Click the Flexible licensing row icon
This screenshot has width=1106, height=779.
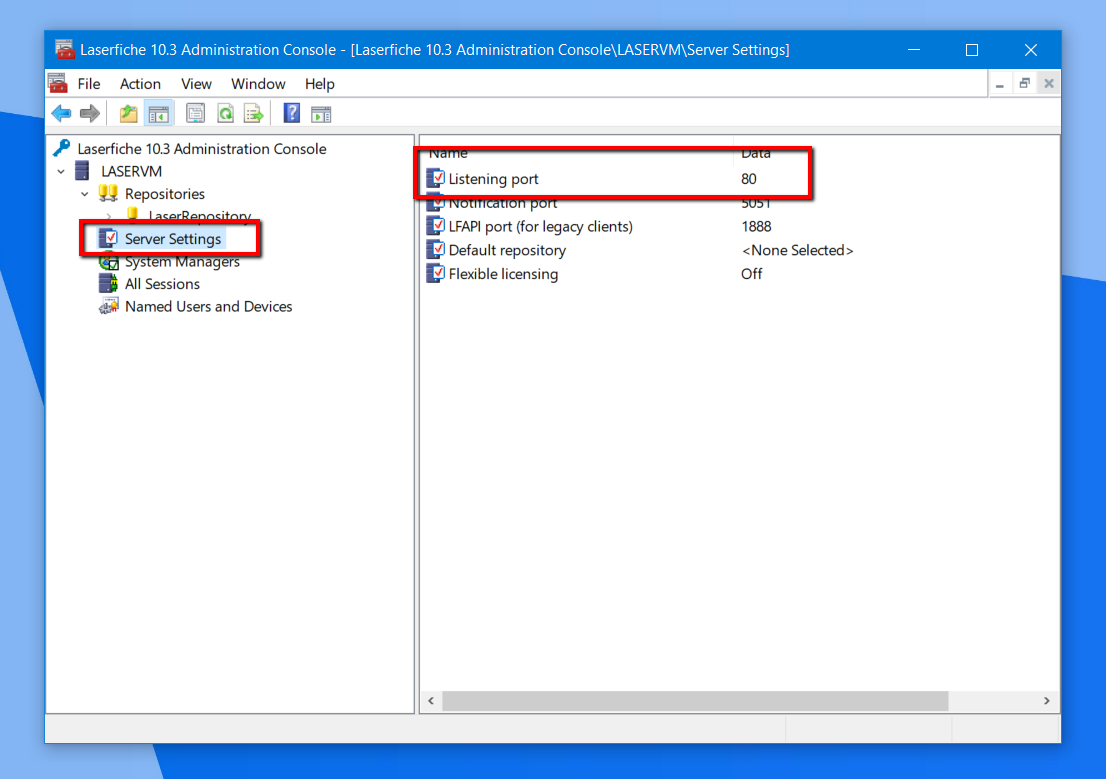coord(435,274)
